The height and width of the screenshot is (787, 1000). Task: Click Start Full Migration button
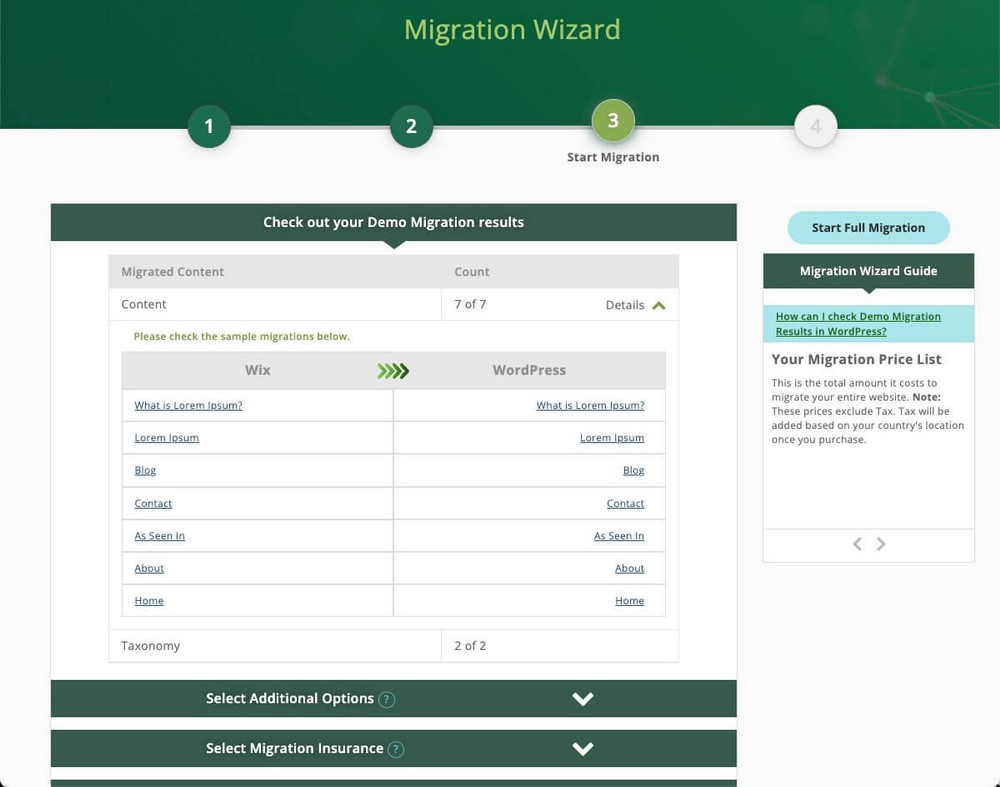[x=869, y=228]
